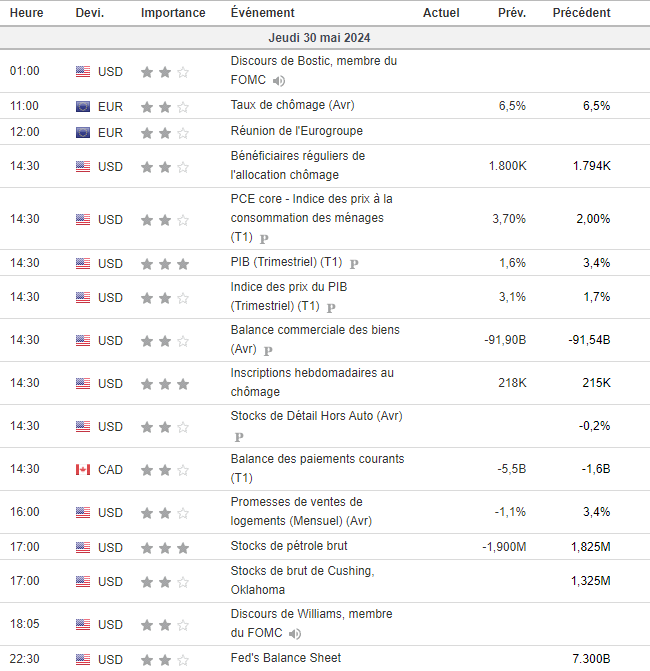This screenshot has height=671, width=650.
Task: Click the speaker icon beside Williams speech
Action: (295, 634)
